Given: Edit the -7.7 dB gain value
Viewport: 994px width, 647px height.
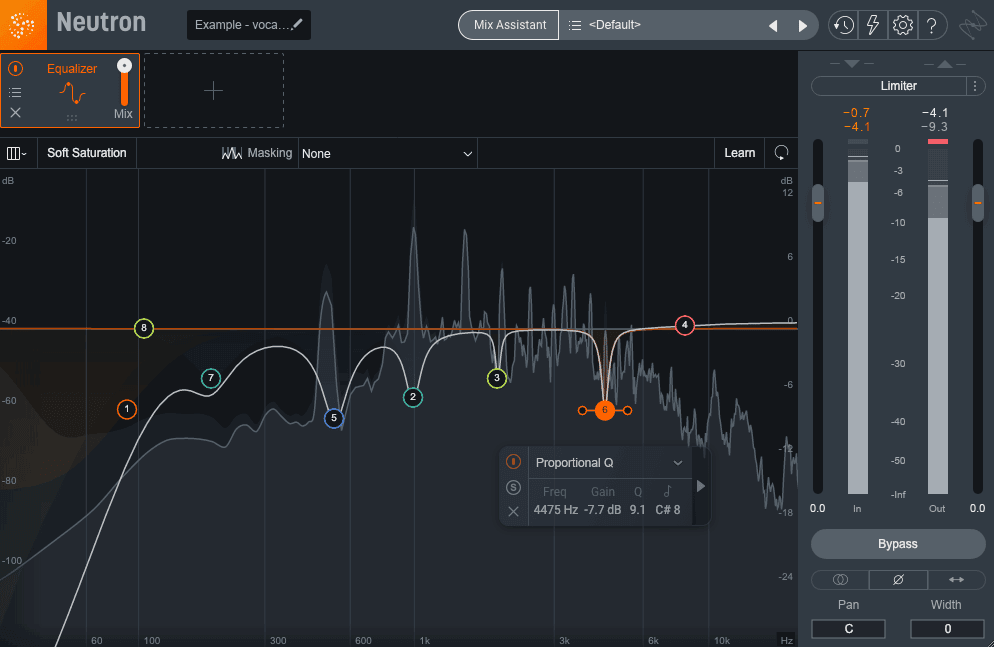Looking at the screenshot, I should [x=602, y=509].
